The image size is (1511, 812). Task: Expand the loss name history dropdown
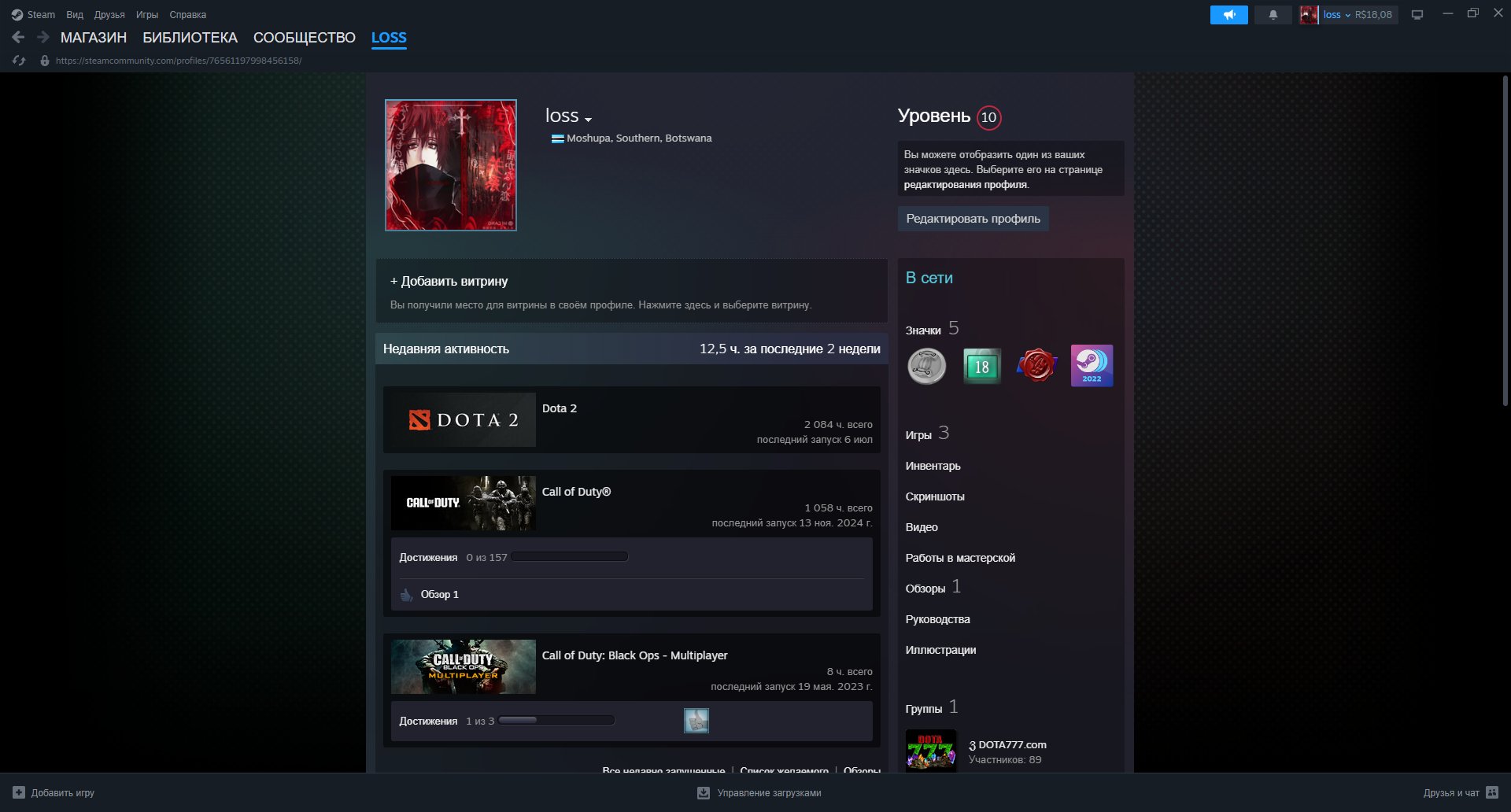point(588,120)
